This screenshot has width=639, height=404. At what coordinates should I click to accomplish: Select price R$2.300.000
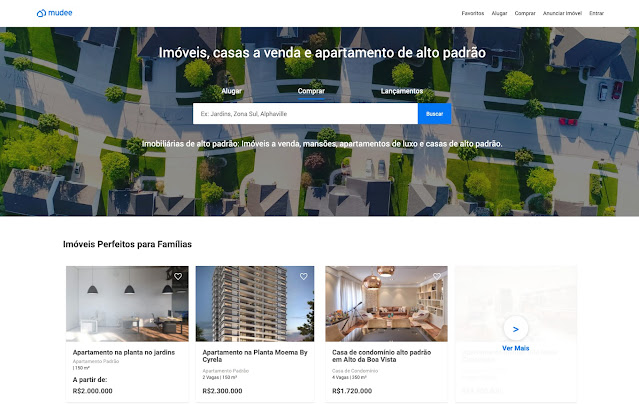223,391
